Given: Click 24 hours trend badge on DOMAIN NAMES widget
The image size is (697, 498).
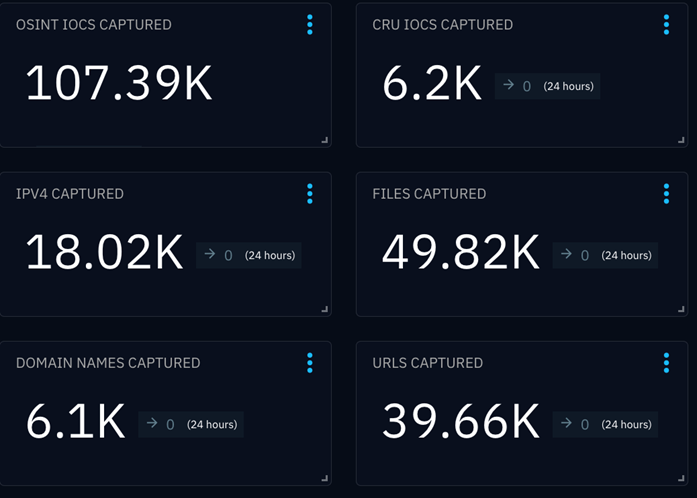Looking at the screenshot, I should tap(191, 424).
